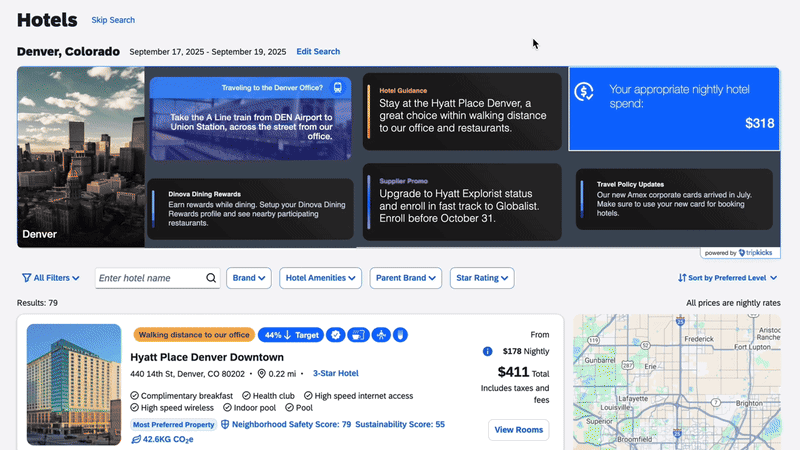This screenshot has height=450, width=800.
Task: Click the Walking distance to our office tag
Action: click(x=194, y=335)
